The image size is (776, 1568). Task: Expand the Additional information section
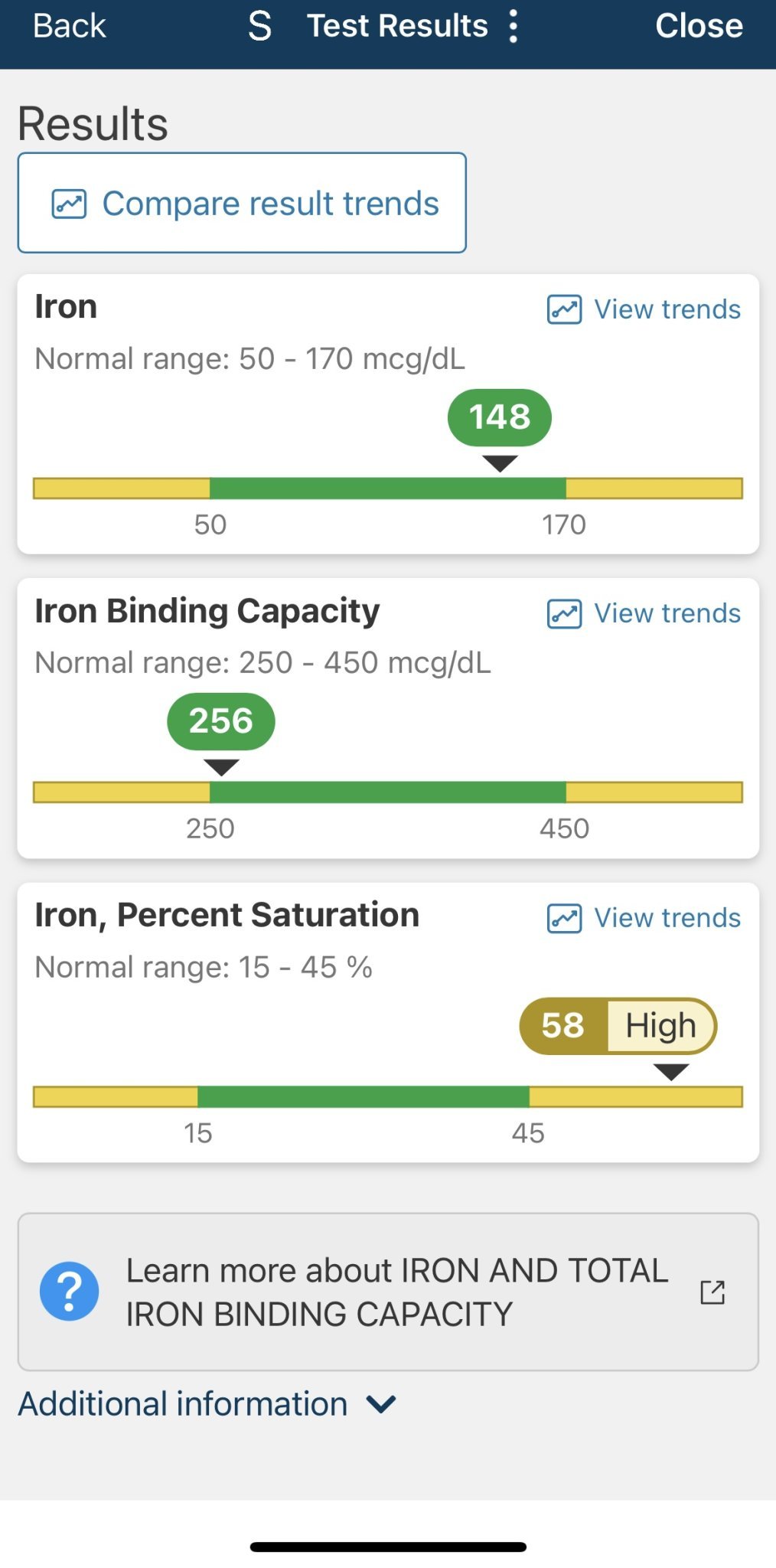(183, 1404)
